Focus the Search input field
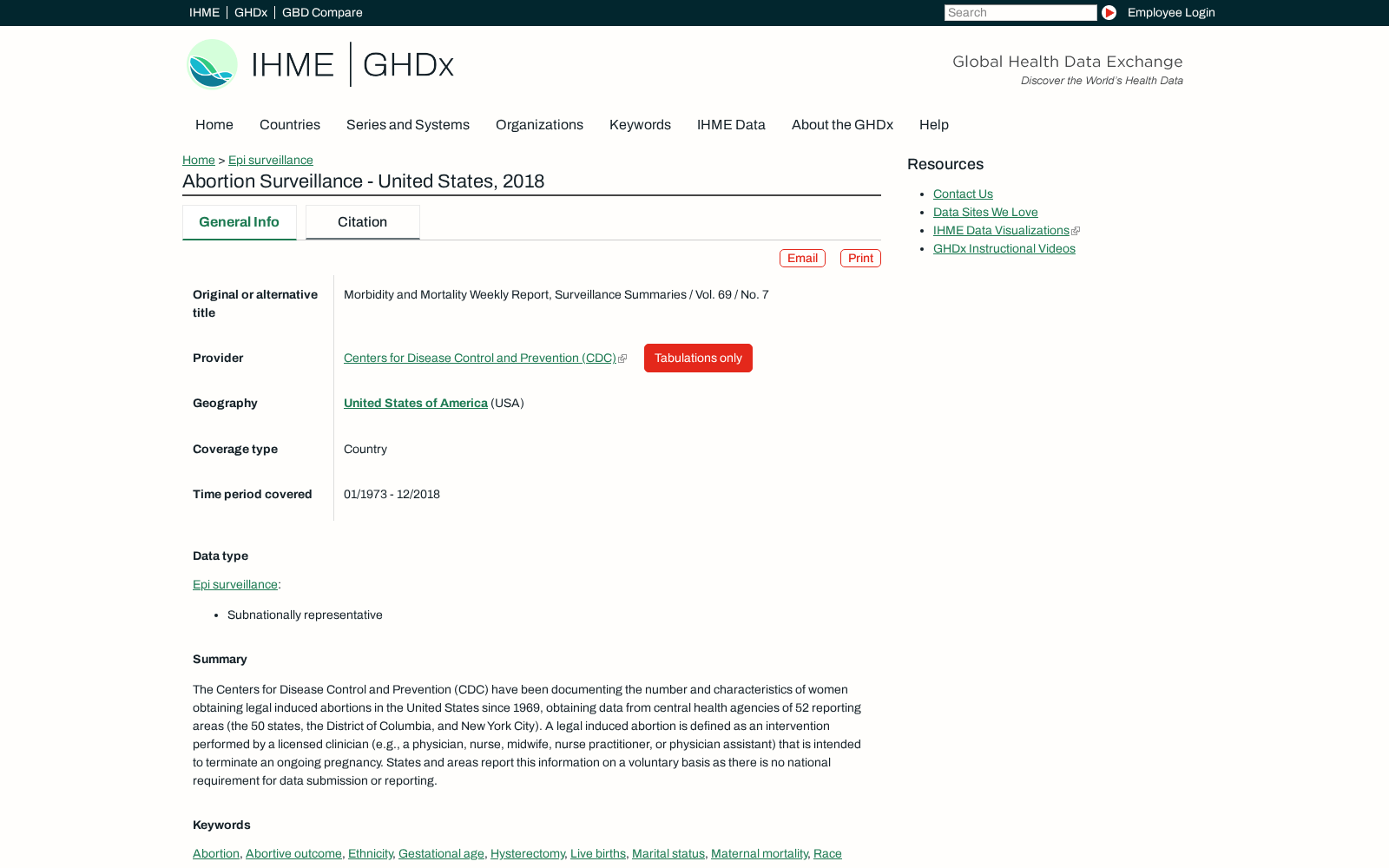The image size is (1389, 868). (1020, 12)
